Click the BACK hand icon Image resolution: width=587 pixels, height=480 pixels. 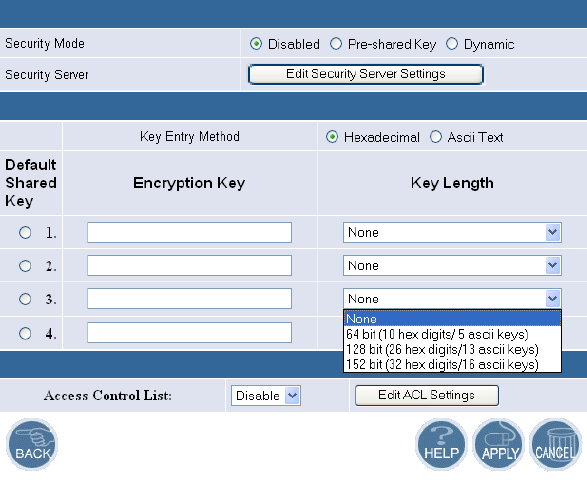coord(32,444)
